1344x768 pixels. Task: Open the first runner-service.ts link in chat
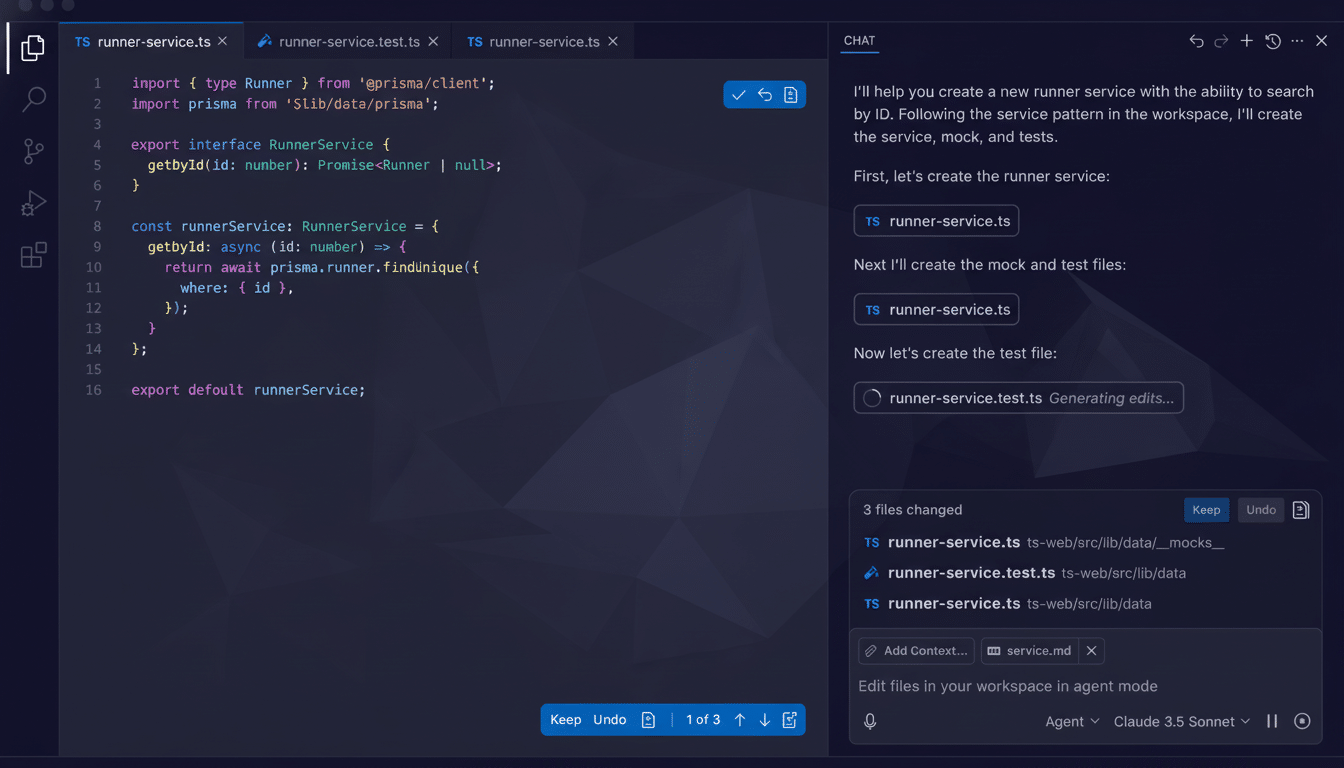(x=936, y=220)
